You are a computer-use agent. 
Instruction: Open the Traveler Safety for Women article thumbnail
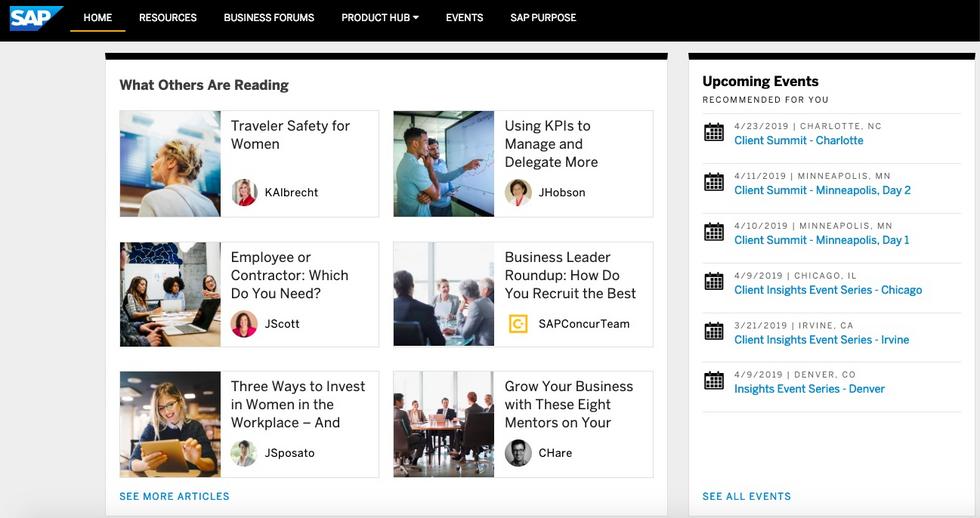(x=170, y=164)
